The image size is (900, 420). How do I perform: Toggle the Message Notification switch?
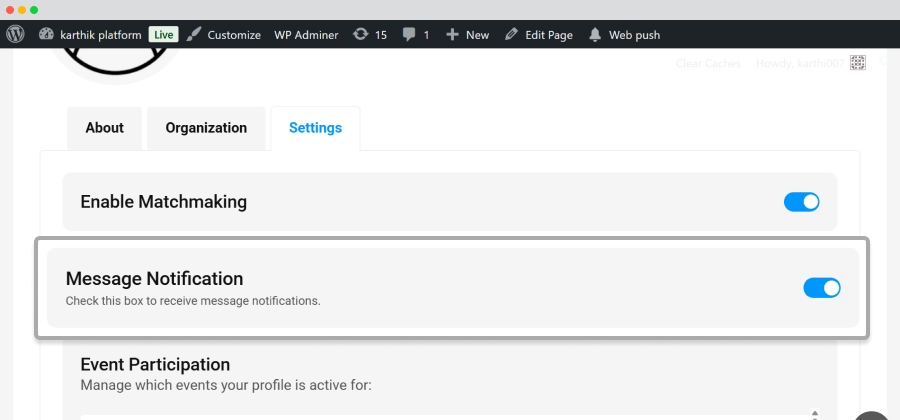coord(821,288)
